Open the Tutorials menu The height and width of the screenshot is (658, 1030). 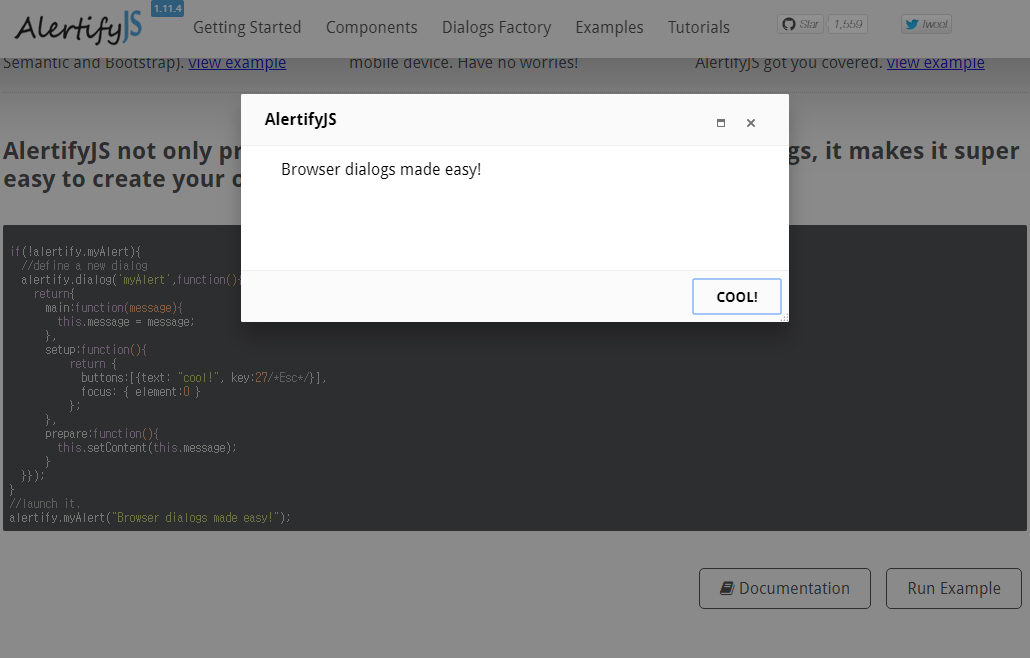[x=699, y=28]
